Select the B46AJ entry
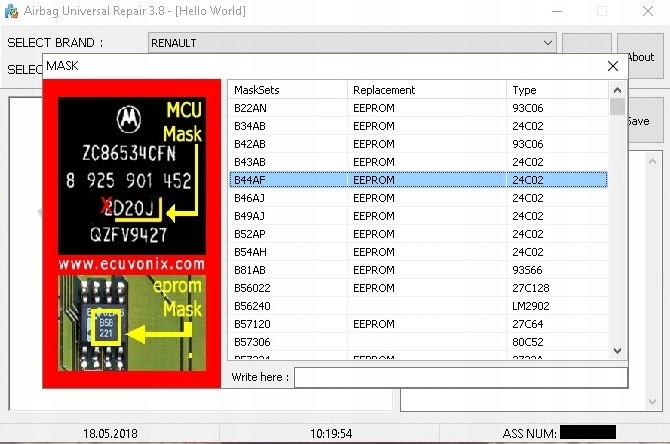The height and width of the screenshot is (444, 670). click(418, 198)
